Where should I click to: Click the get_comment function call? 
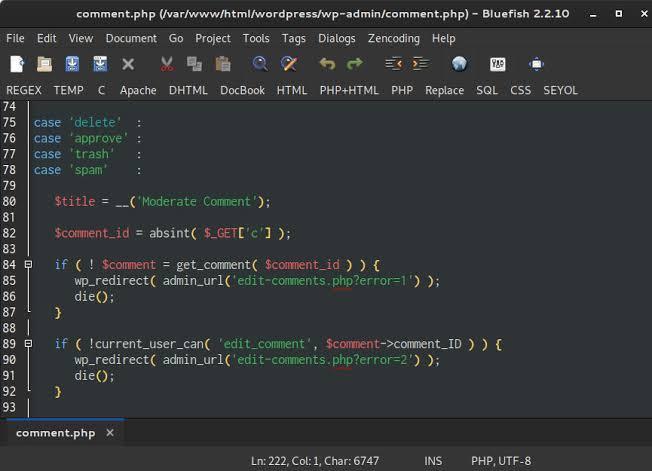213,265
